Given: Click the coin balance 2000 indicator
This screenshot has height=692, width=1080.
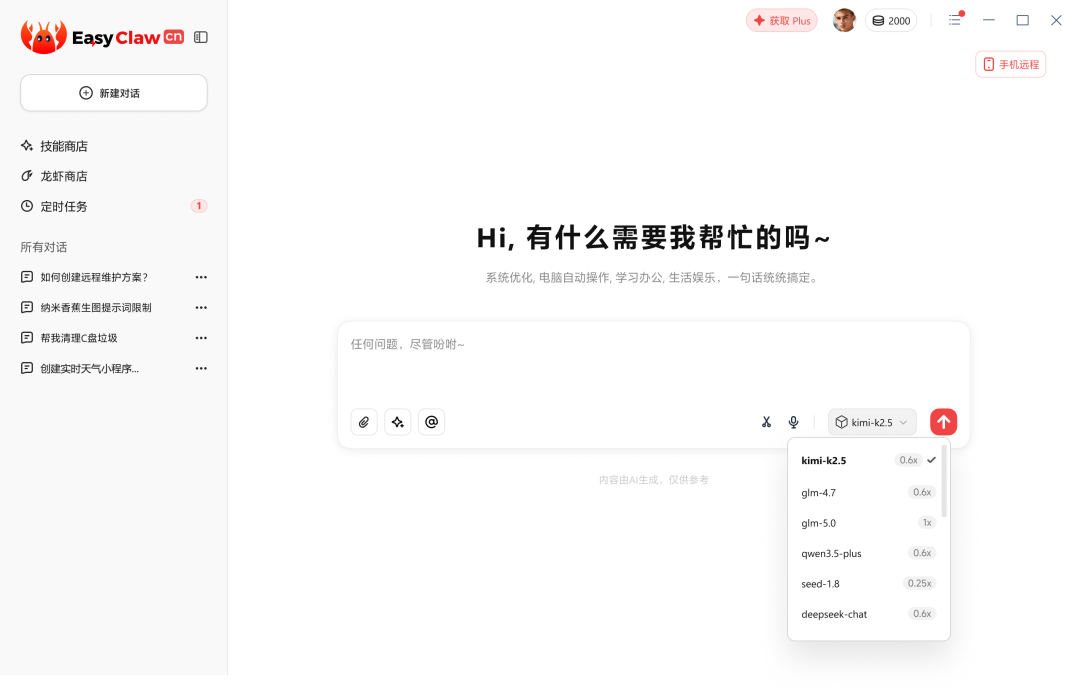Looking at the screenshot, I should click(890, 20).
